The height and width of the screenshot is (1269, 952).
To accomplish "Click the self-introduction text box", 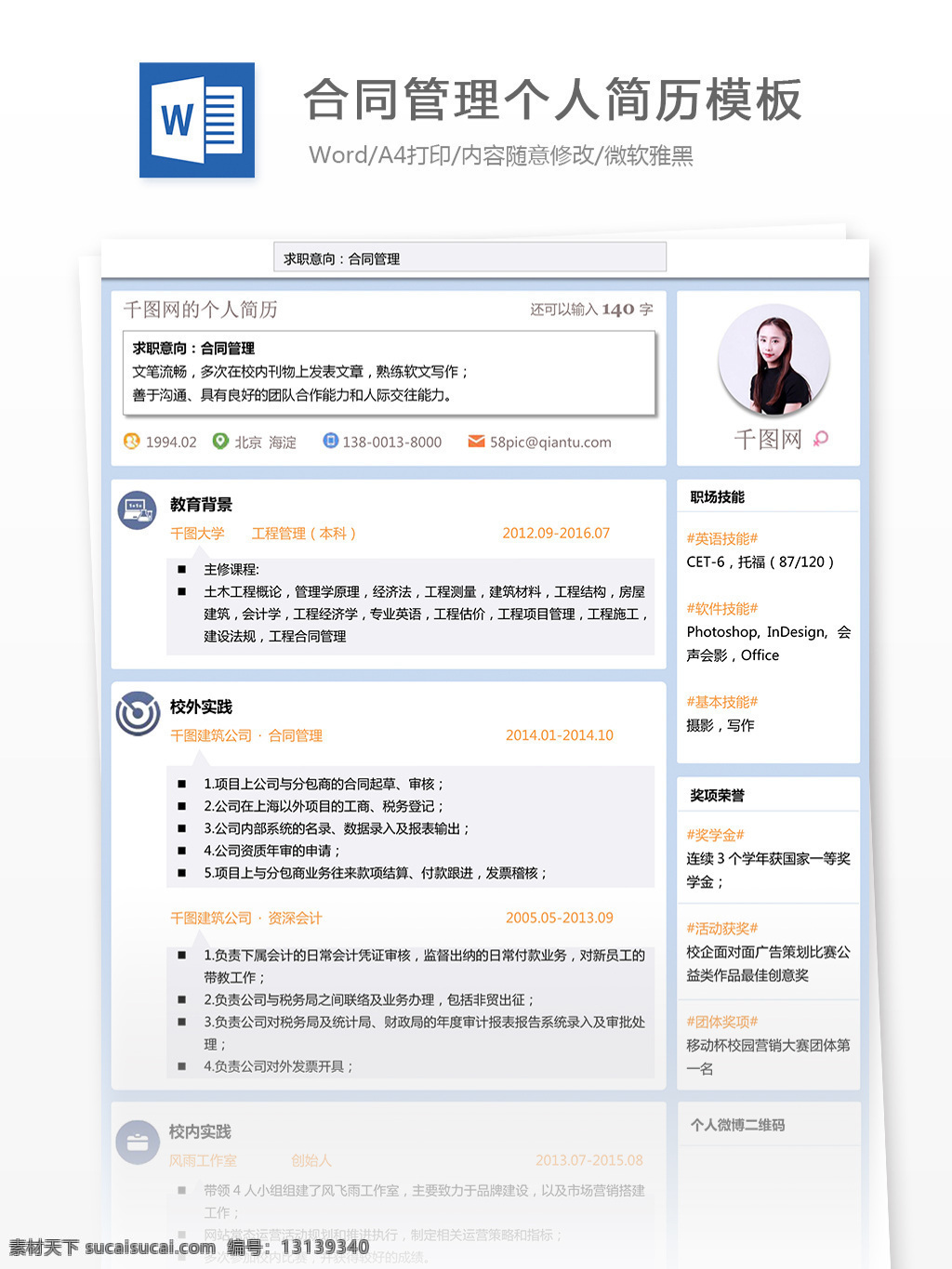I will [390, 372].
